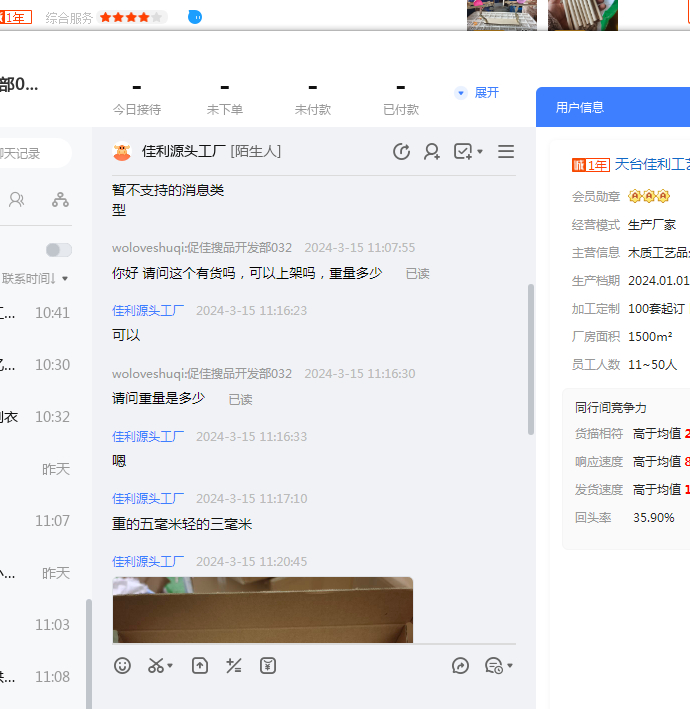Click the forward arrow icon in toolbar
Screen dimensions: 690x709
pos(460,665)
